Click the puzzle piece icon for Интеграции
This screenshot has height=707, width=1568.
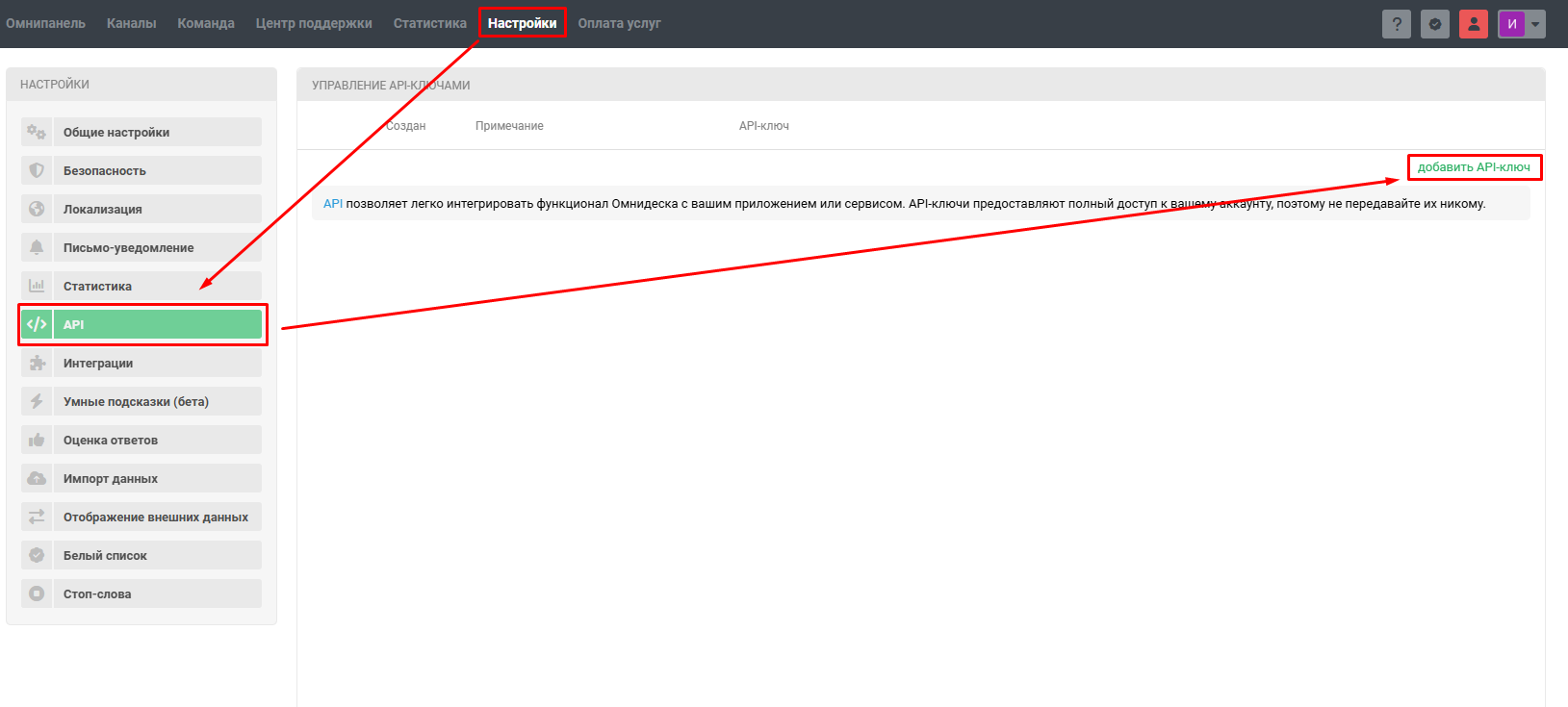37,363
